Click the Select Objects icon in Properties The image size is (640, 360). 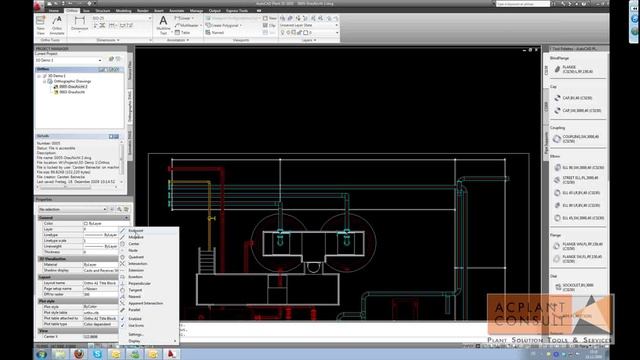coord(119,209)
